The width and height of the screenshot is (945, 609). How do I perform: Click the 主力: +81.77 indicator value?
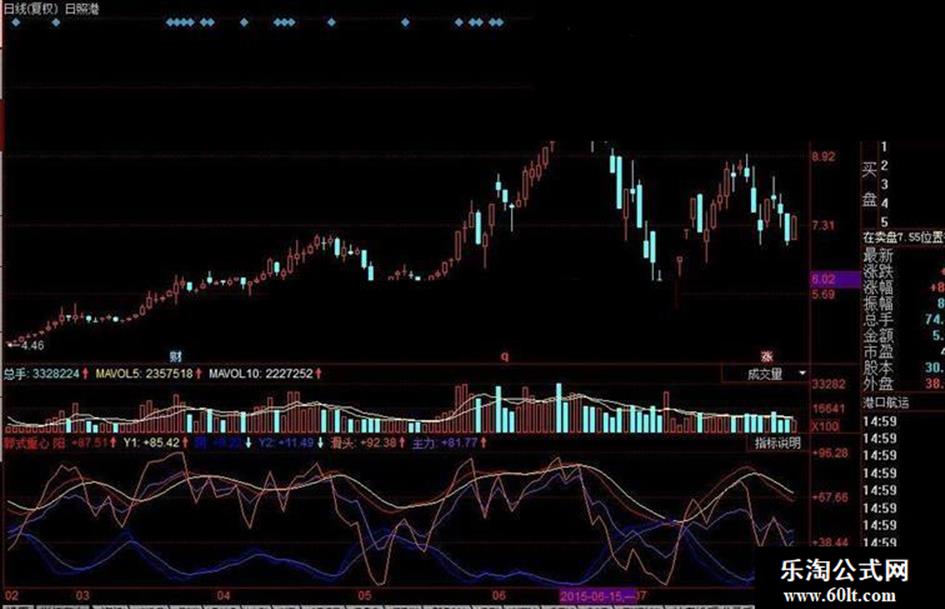coord(444,443)
